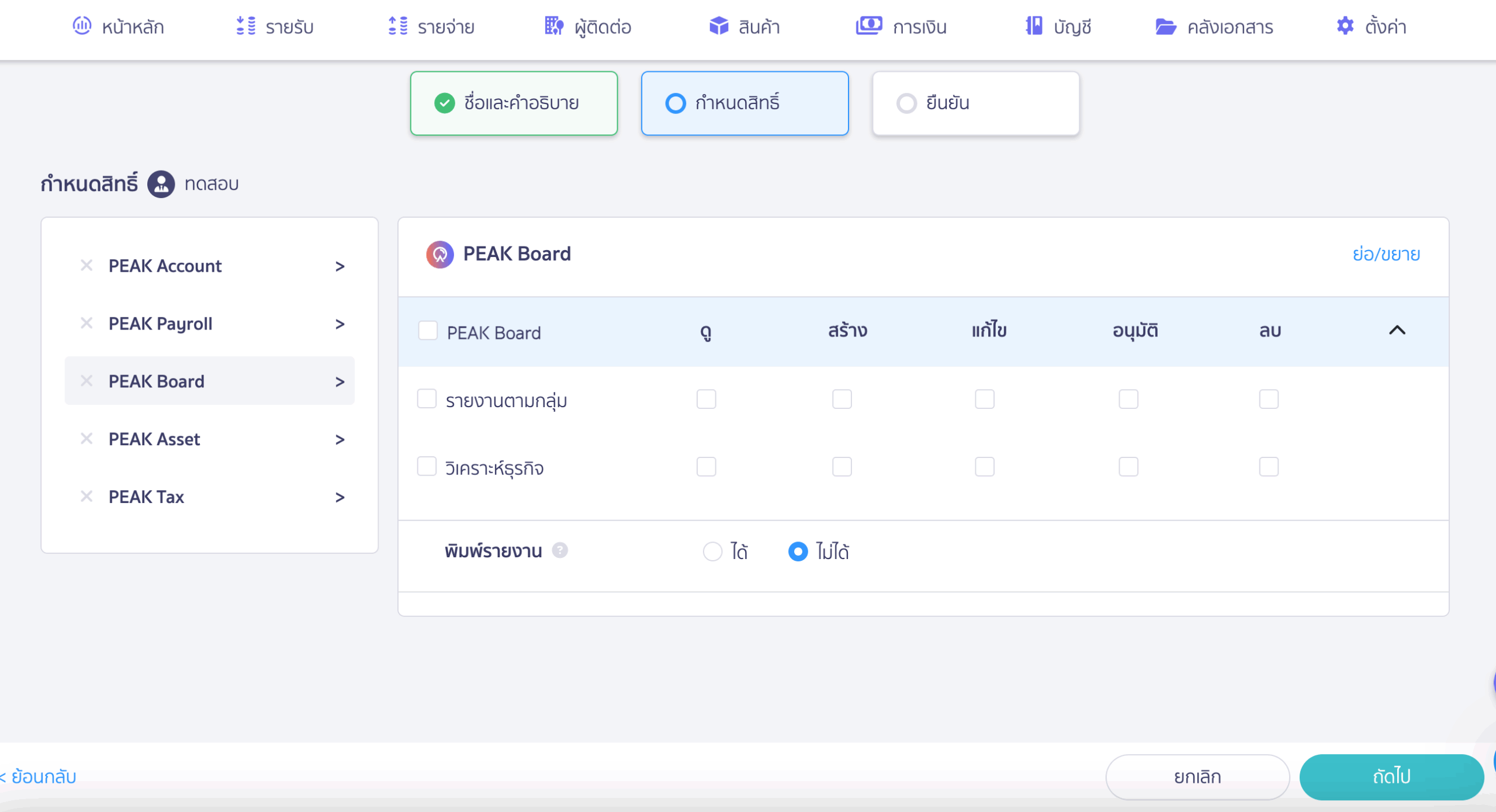Enable แก้ไข permission for วิเคราะห์ธุรกิจ
The width and height of the screenshot is (1496, 812).
[x=985, y=467]
